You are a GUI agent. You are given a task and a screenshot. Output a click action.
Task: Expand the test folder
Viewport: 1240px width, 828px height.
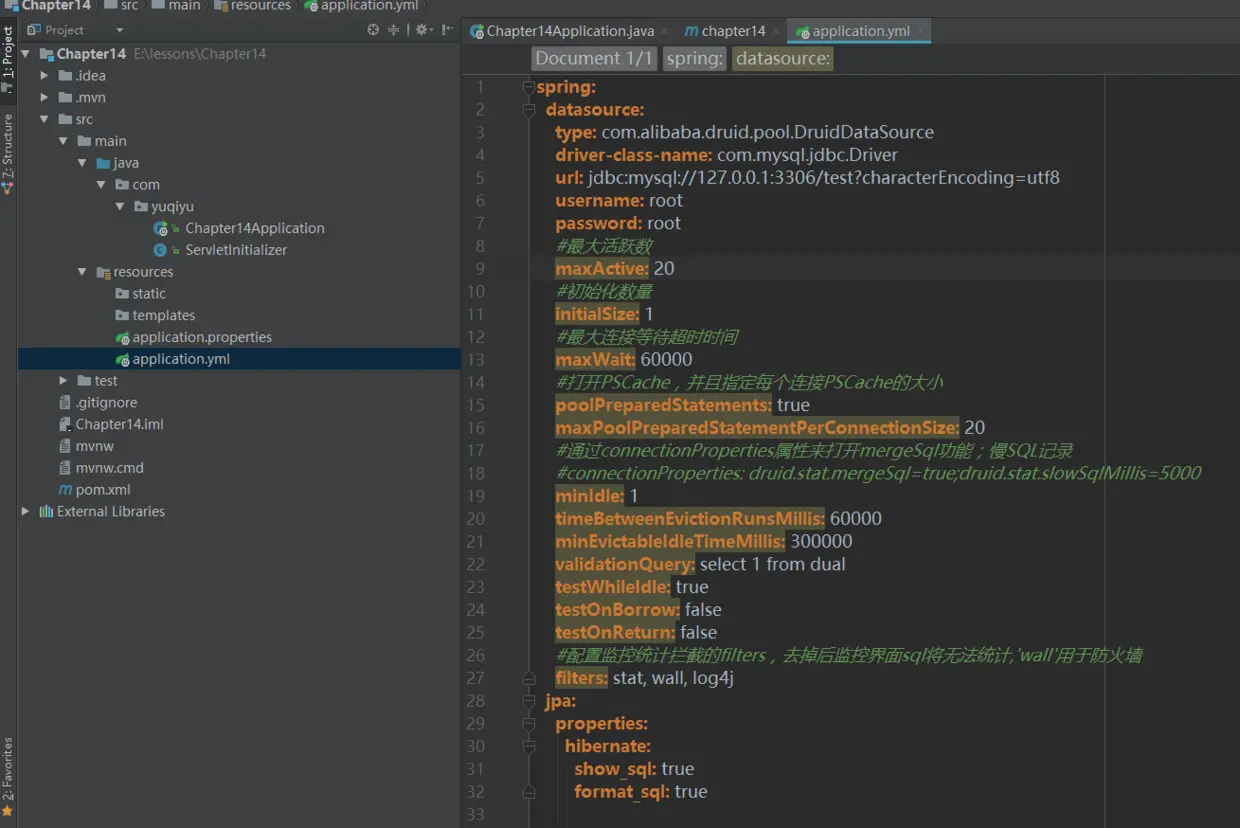(64, 381)
